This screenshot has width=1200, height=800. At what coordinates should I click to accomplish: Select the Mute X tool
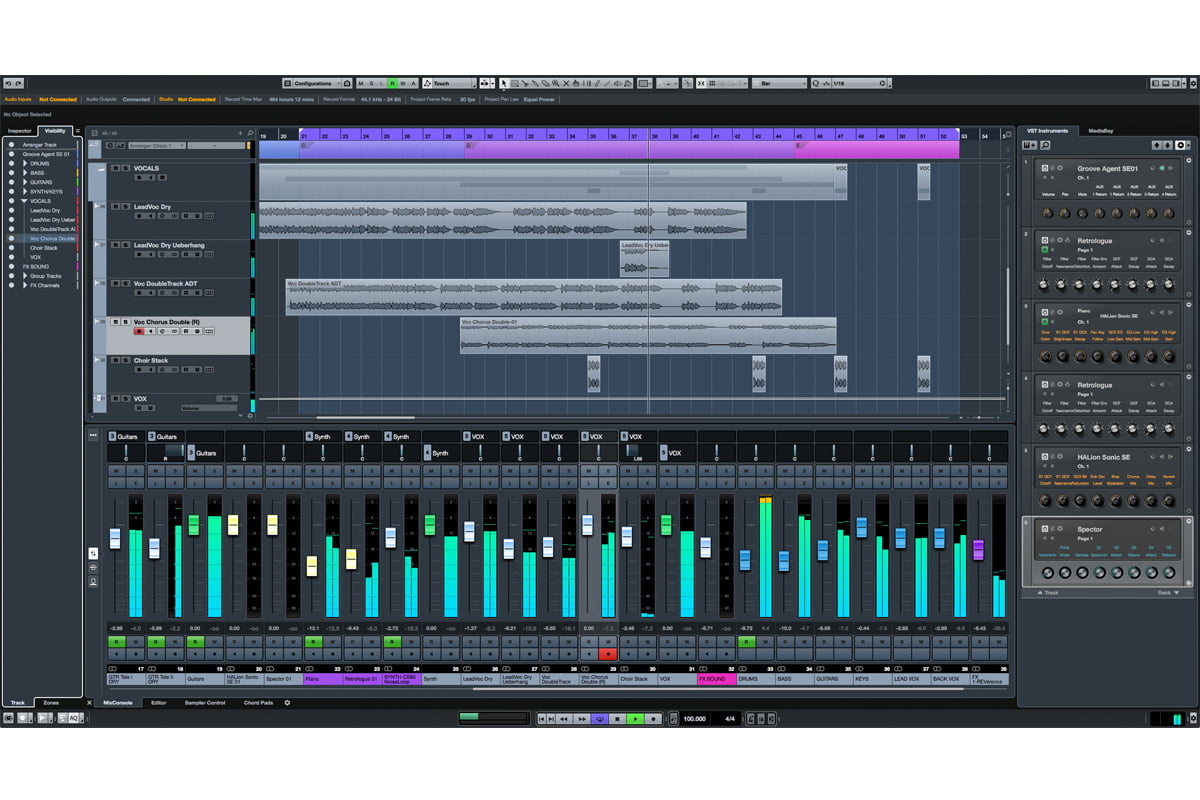click(566, 83)
